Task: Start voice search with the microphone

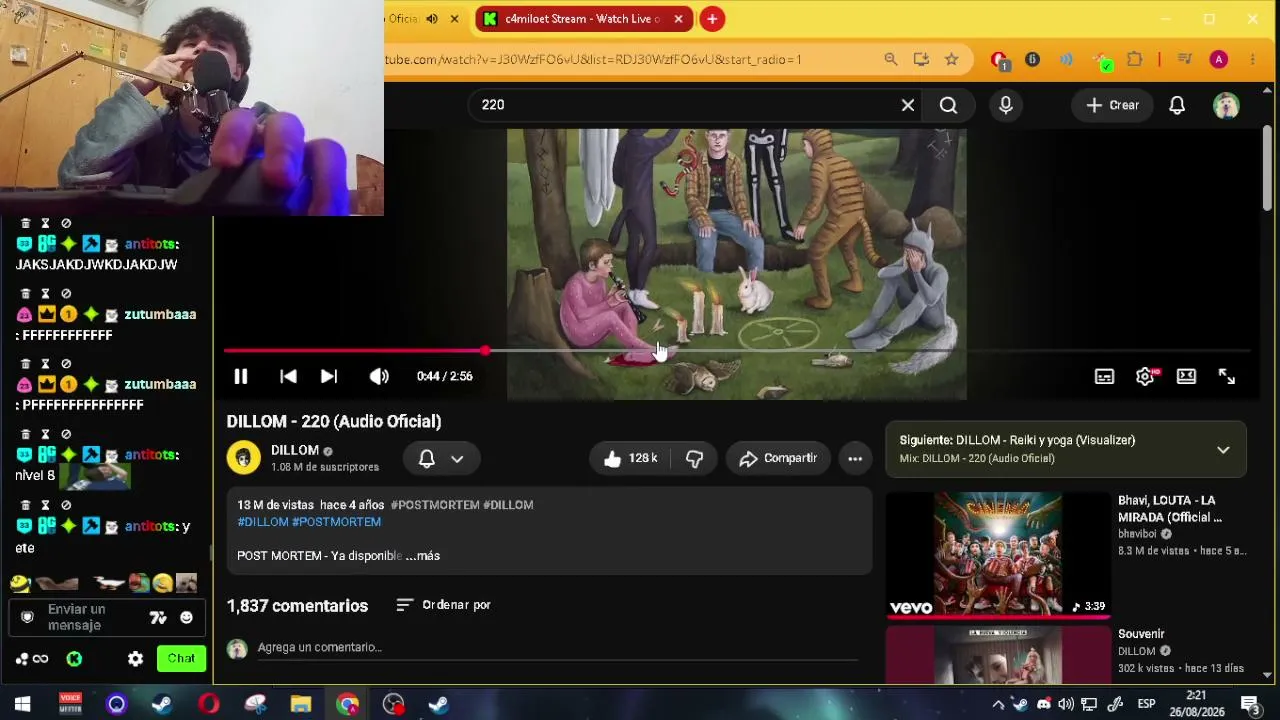Action: tap(1006, 105)
